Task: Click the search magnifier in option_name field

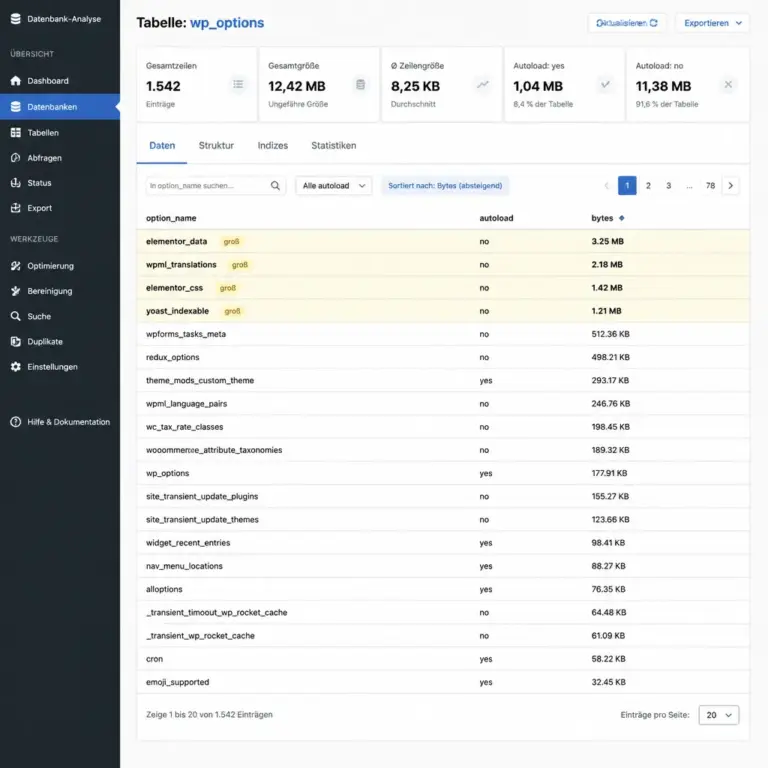Action: point(275,185)
